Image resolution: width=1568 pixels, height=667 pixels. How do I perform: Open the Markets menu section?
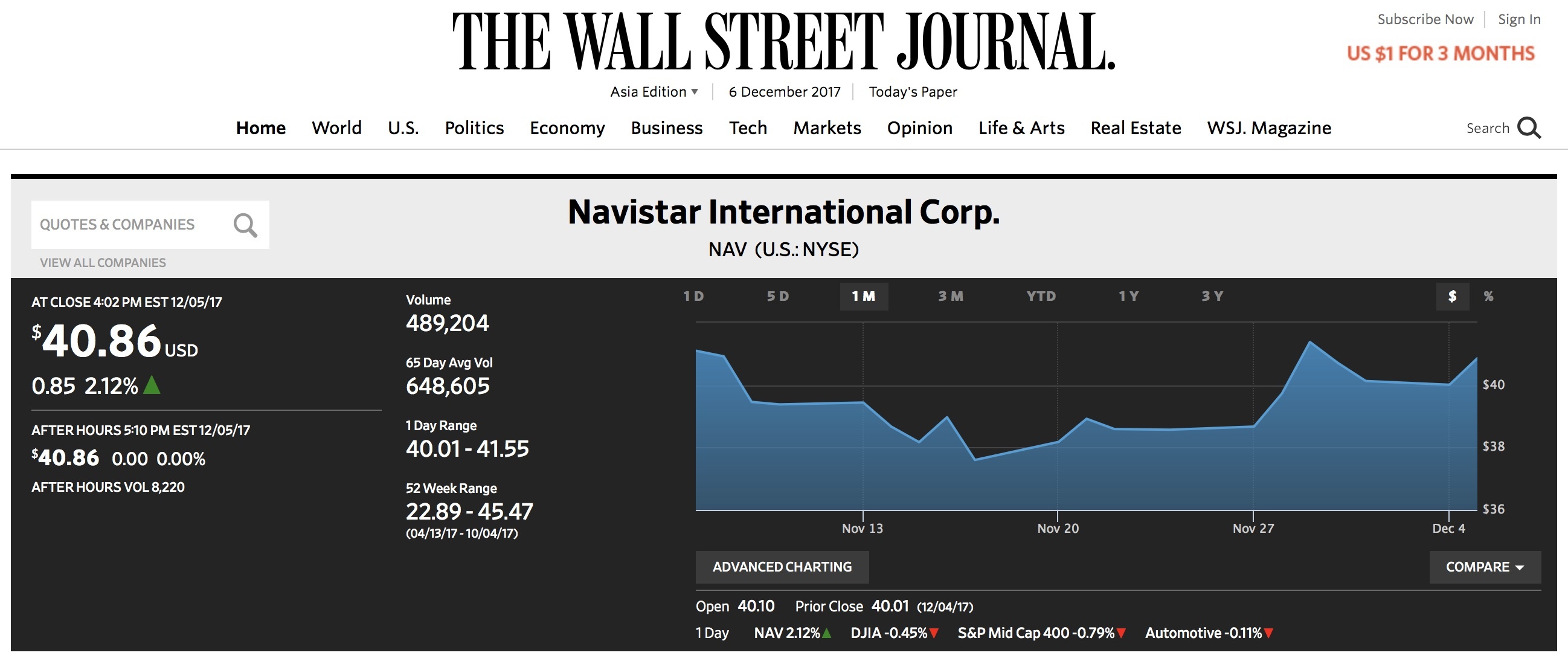827,128
